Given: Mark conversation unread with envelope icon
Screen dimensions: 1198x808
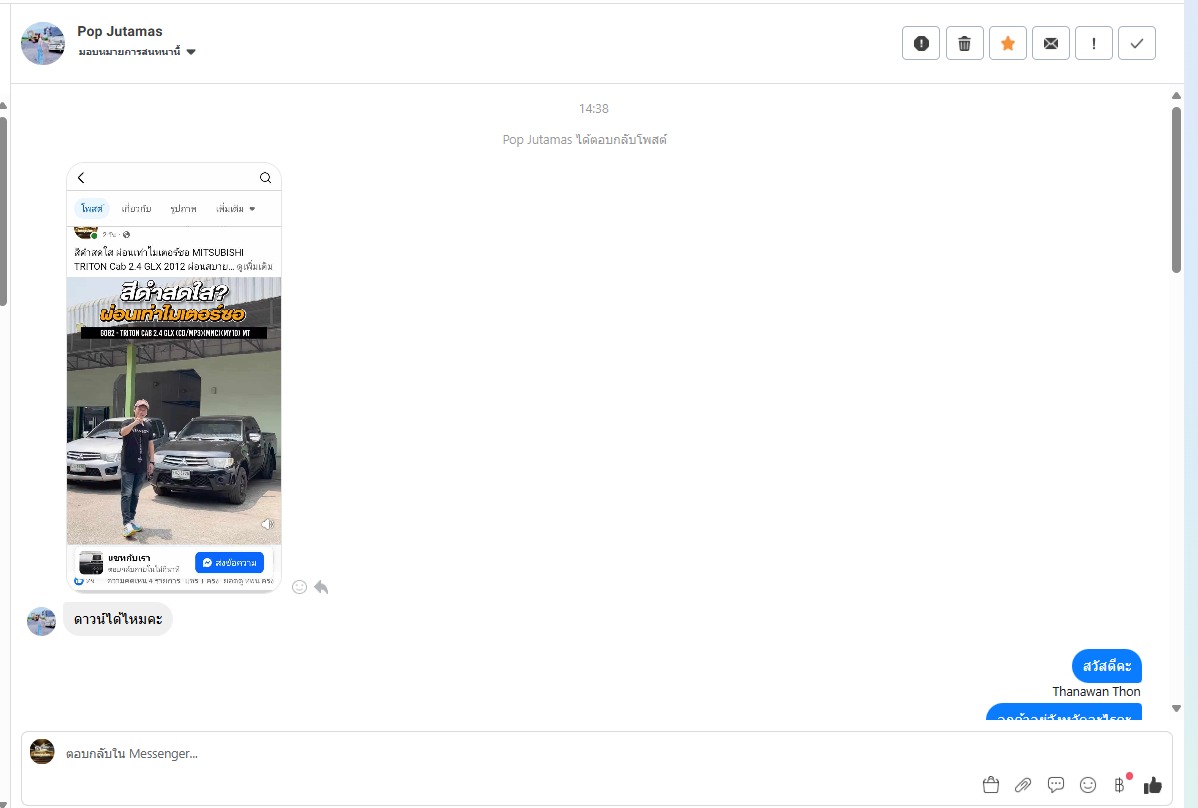Looking at the screenshot, I should pyautogui.click(x=1051, y=44).
